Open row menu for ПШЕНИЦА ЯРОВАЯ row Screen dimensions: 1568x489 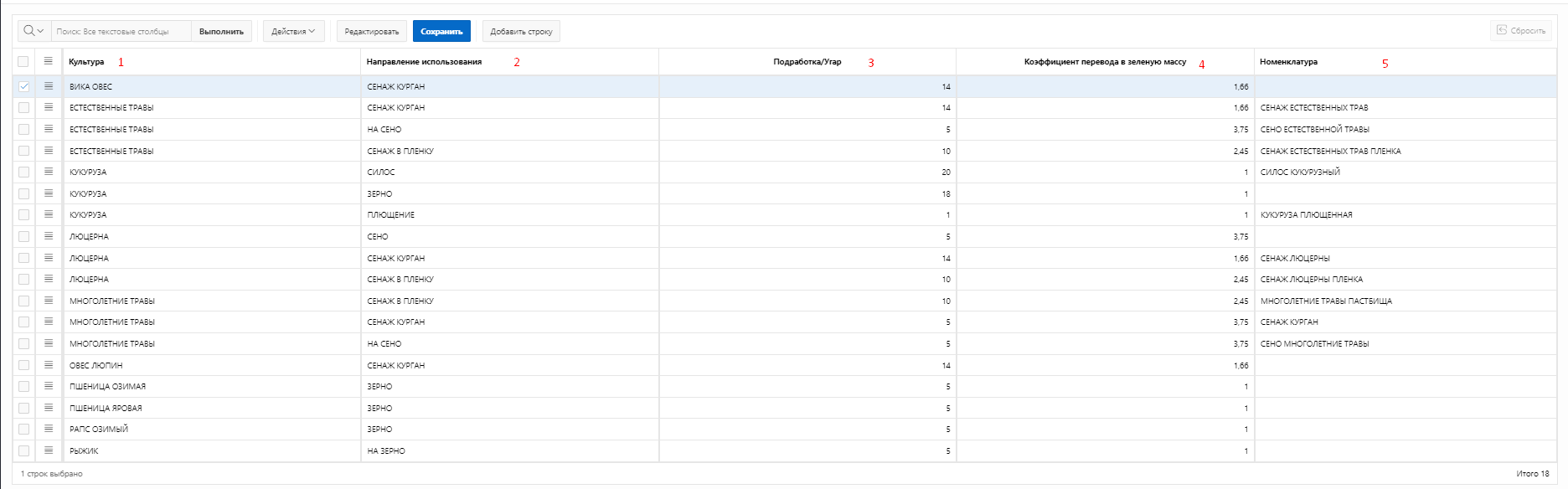point(49,408)
